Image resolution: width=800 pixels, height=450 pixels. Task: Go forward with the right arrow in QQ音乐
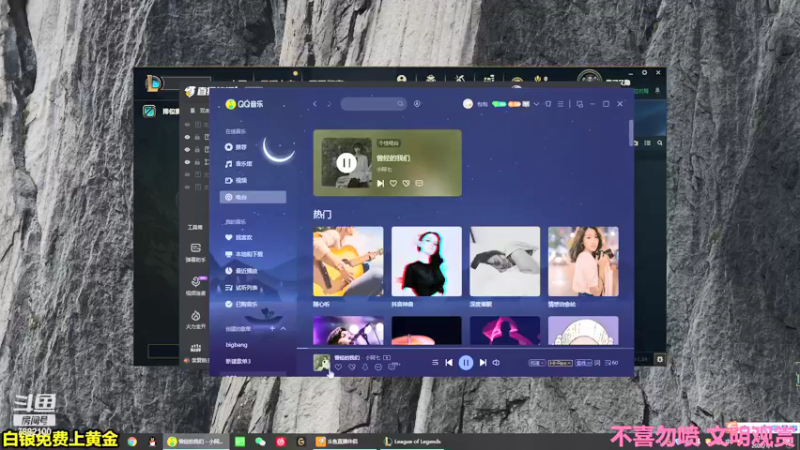329,104
